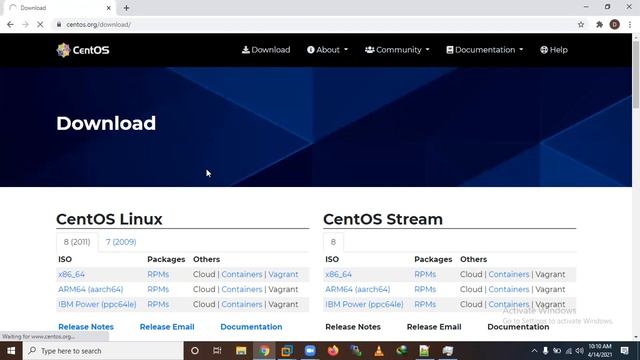Screen dimensions: 640x360
Task: Stop page loading with the X button
Action: click(x=40, y=24)
